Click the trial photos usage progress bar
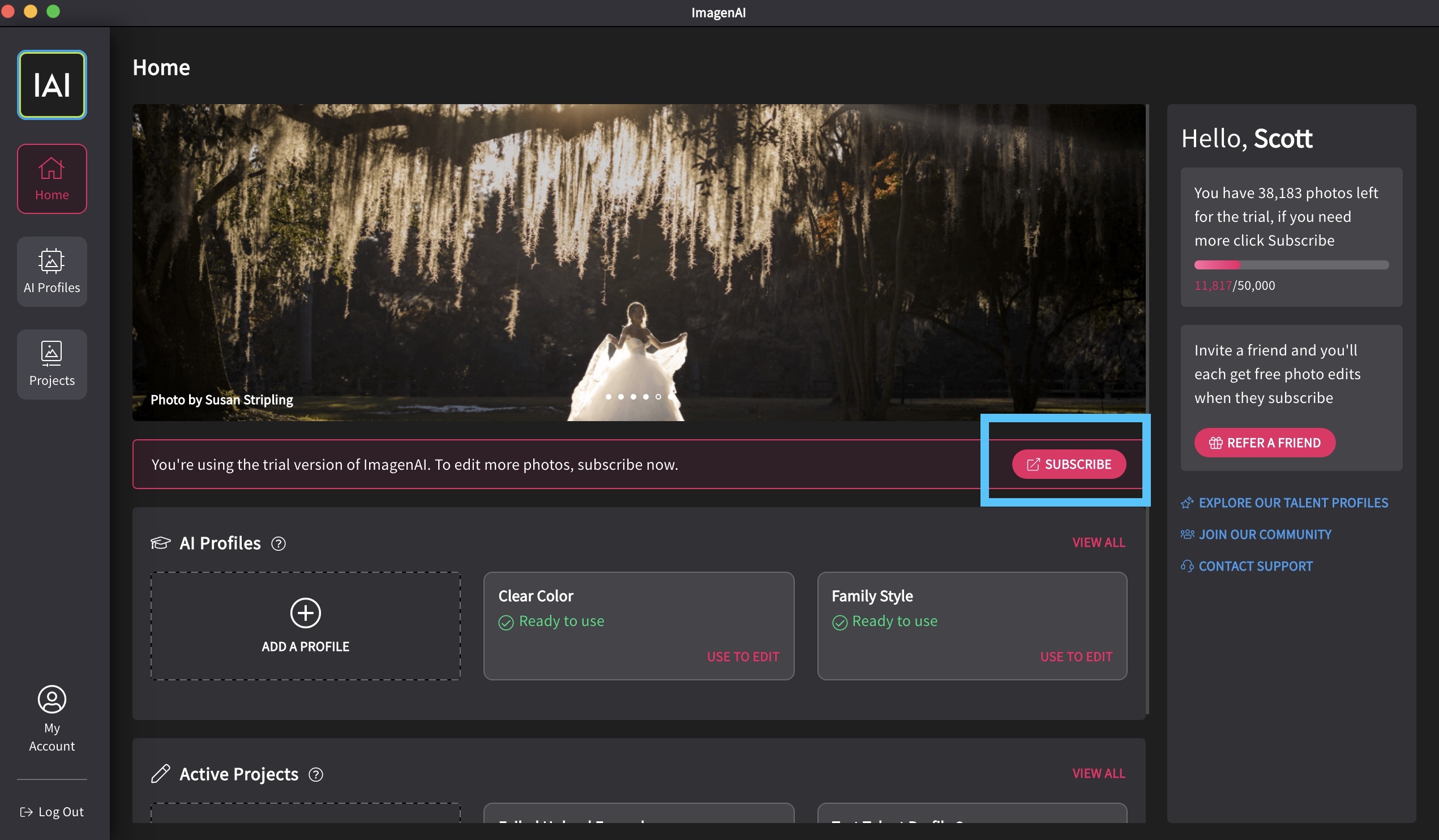 click(x=1291, y=265)
